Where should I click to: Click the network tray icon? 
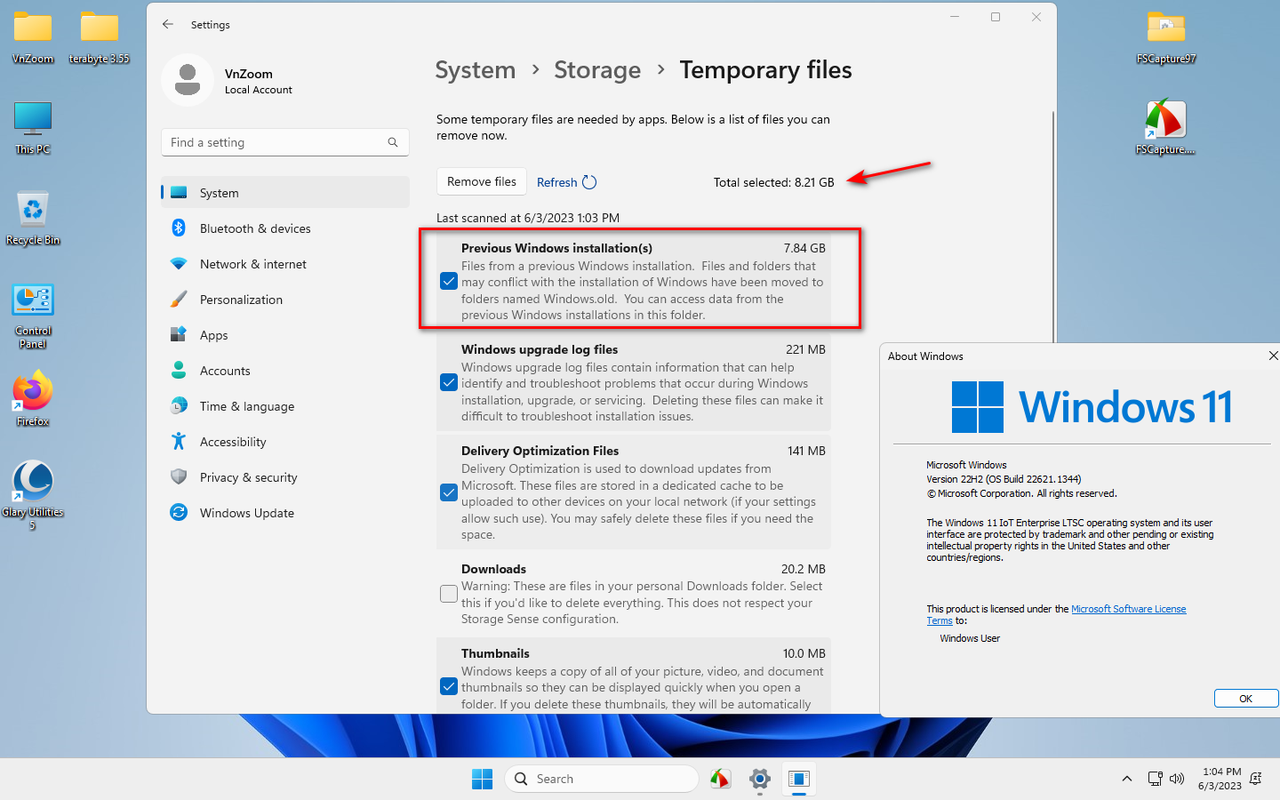(1156, 778)
